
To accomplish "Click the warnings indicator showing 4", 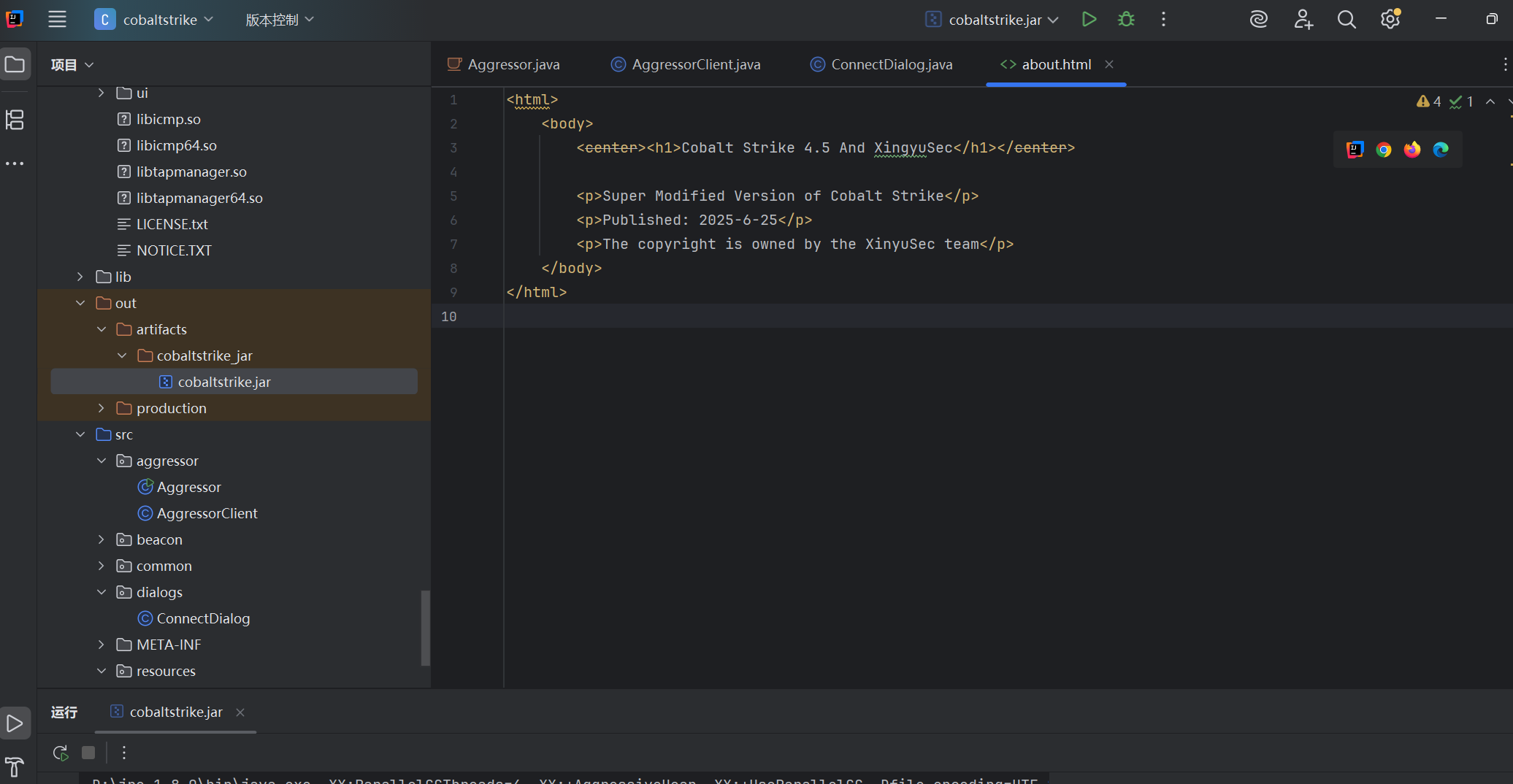I will [x=1429, y=101].
